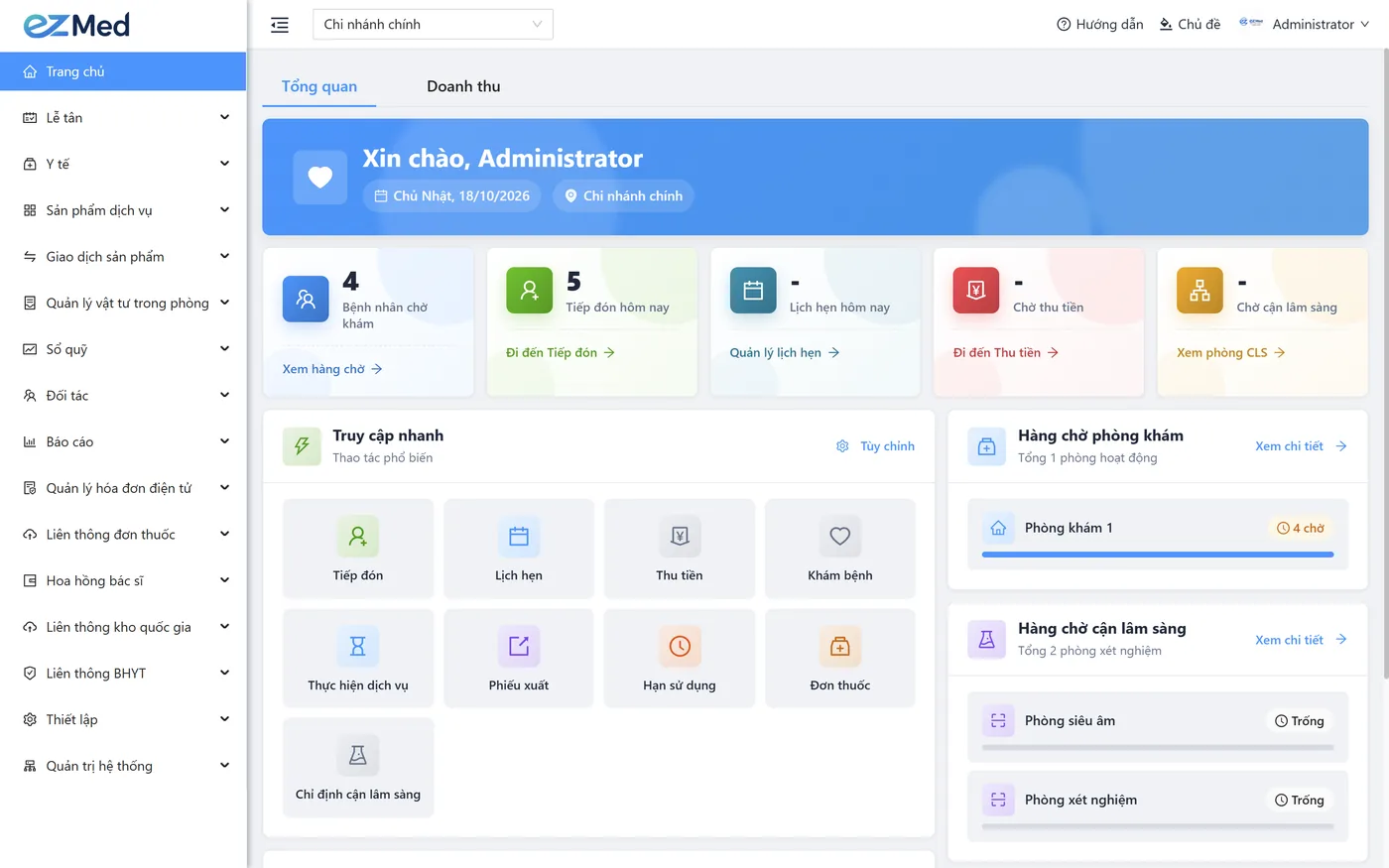
Task: Click the Bệnh nhân chờ khám card icon
Action: click(306, 299)
